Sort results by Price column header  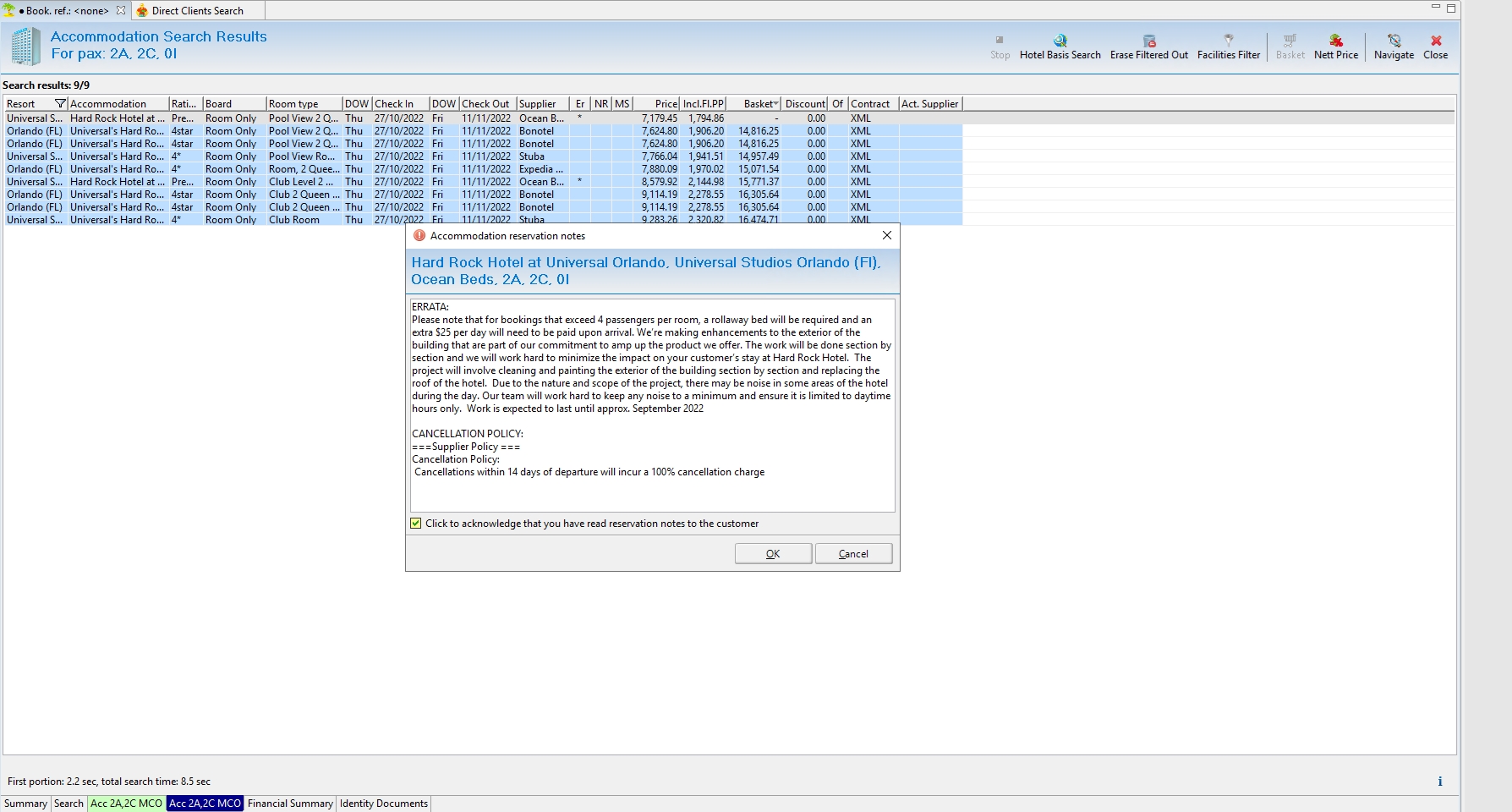[656, 104]
